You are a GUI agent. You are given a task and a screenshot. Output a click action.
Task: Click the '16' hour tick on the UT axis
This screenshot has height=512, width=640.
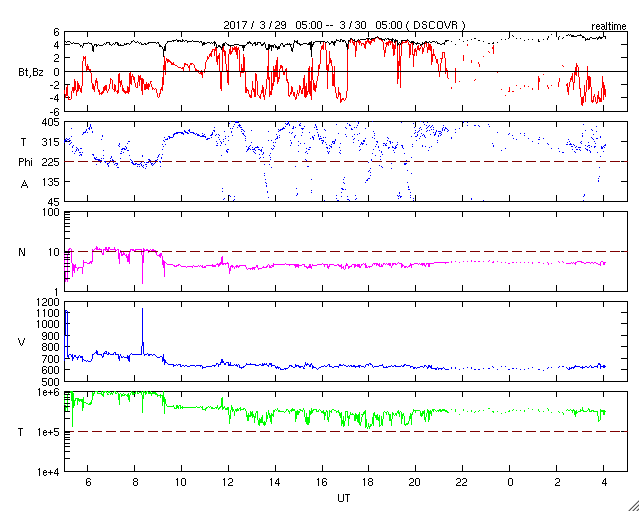click(x=322, y=482)
